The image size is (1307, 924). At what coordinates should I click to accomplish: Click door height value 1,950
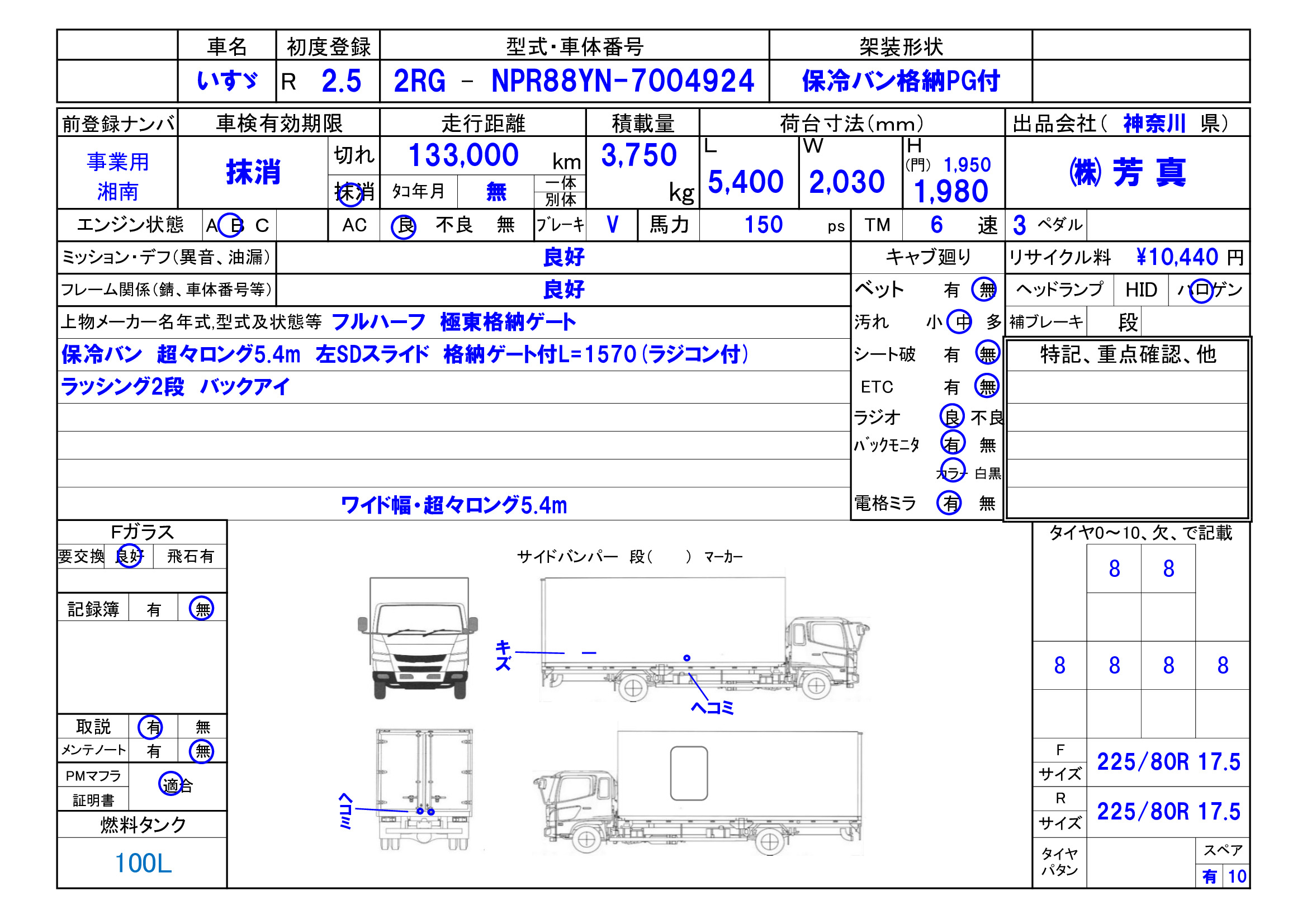pos(967,165)
